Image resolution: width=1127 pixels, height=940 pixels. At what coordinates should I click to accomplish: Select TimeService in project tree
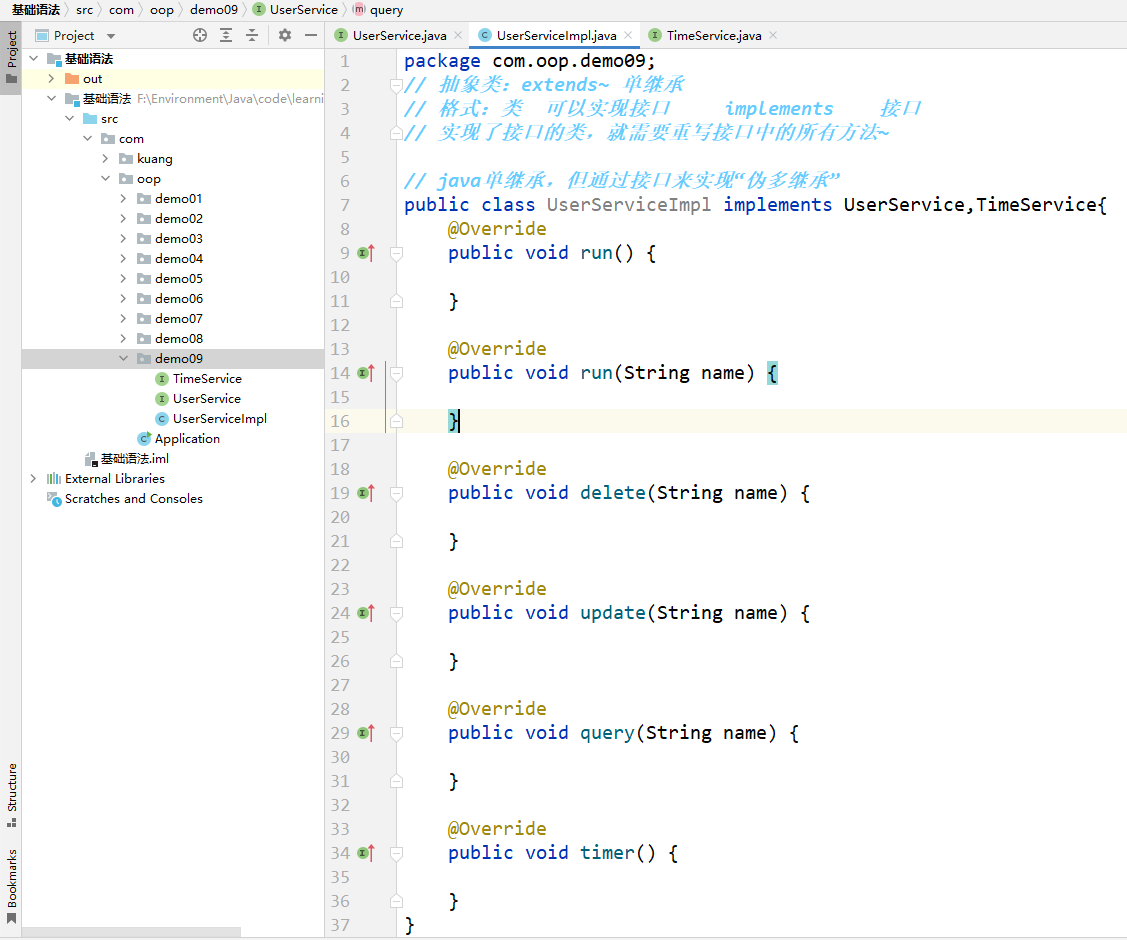point(207,379)
